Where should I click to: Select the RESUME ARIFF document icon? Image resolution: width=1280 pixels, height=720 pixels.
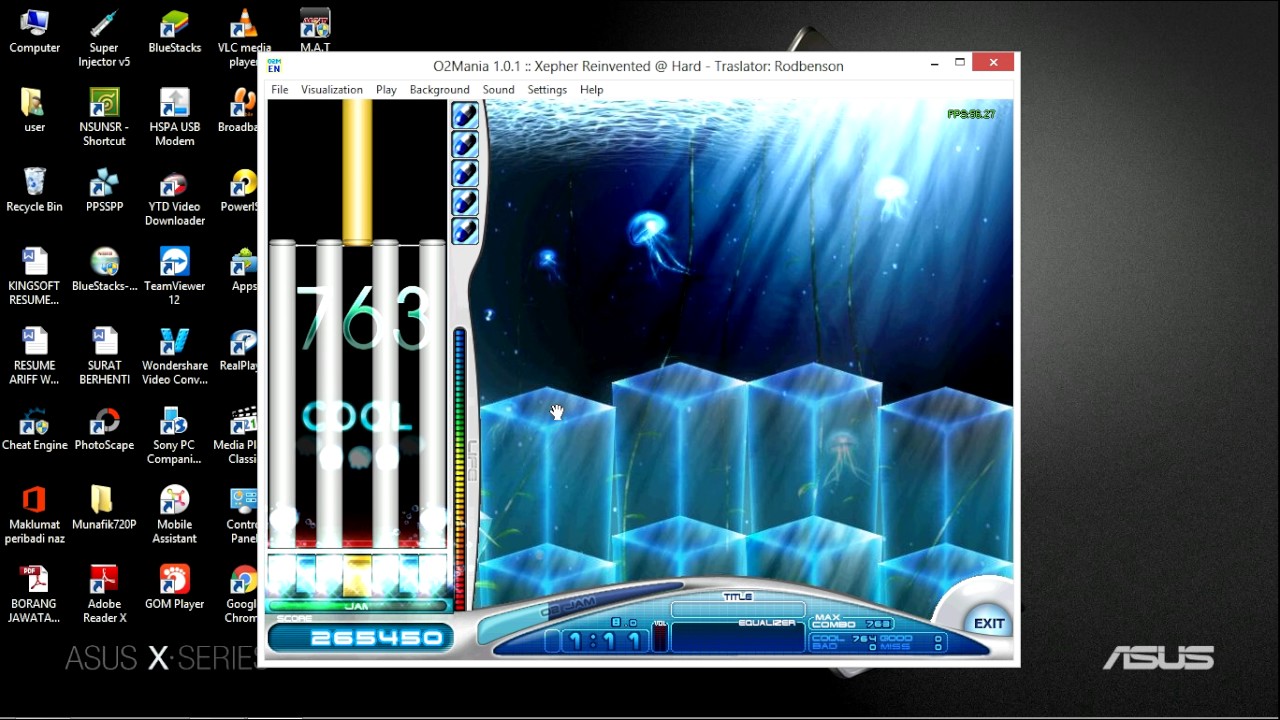pyautogui.click(x=35, y=355)
